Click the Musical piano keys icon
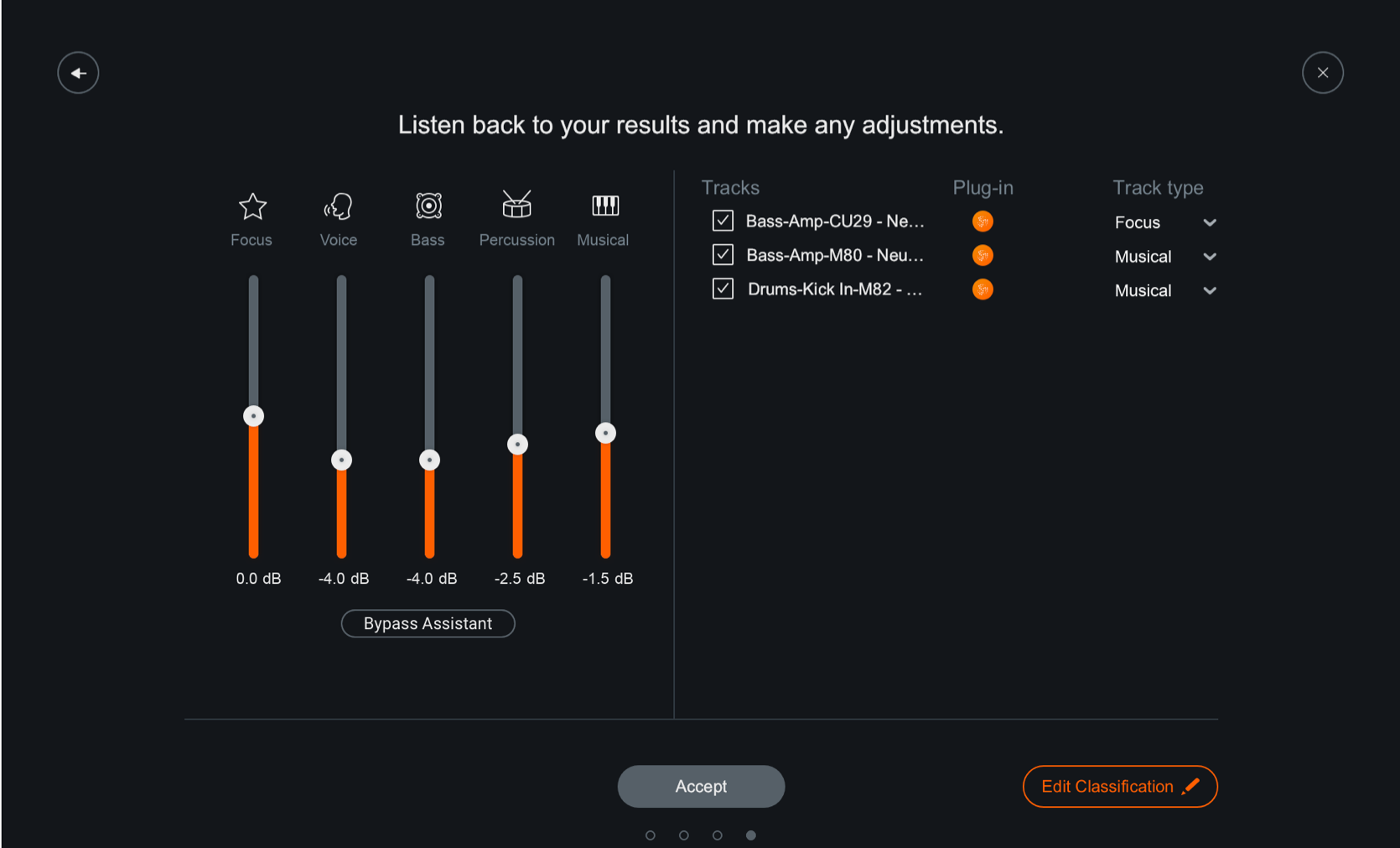The height and width of the screenshot is (848, 1400). pyautogui.click(x=605, y=205)
